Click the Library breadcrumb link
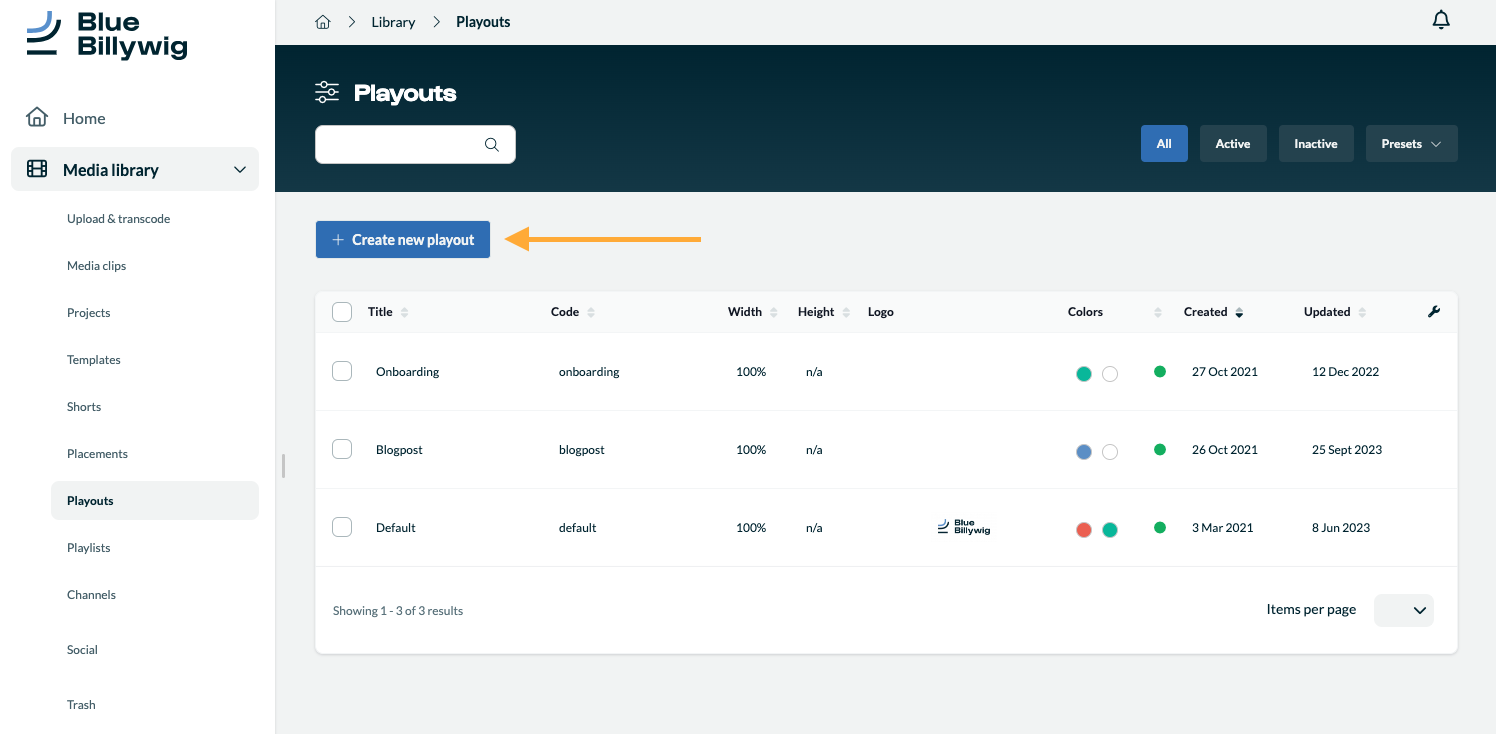Screen dimensions: 1496x734 tap(393, 22)
